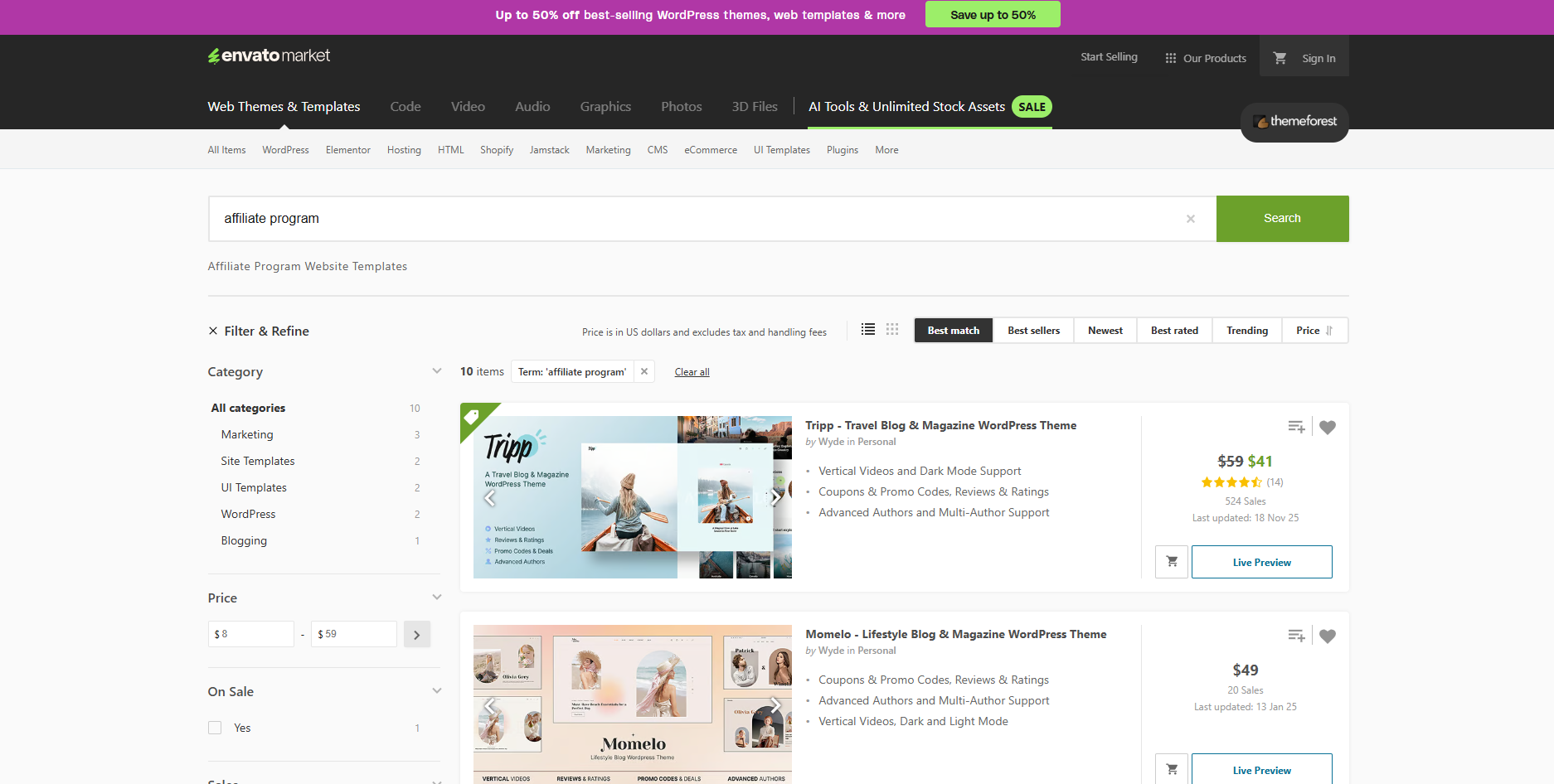Click the Clear all filters link
The width and height of the screenshot is (1554, 784).
[692, 372]
